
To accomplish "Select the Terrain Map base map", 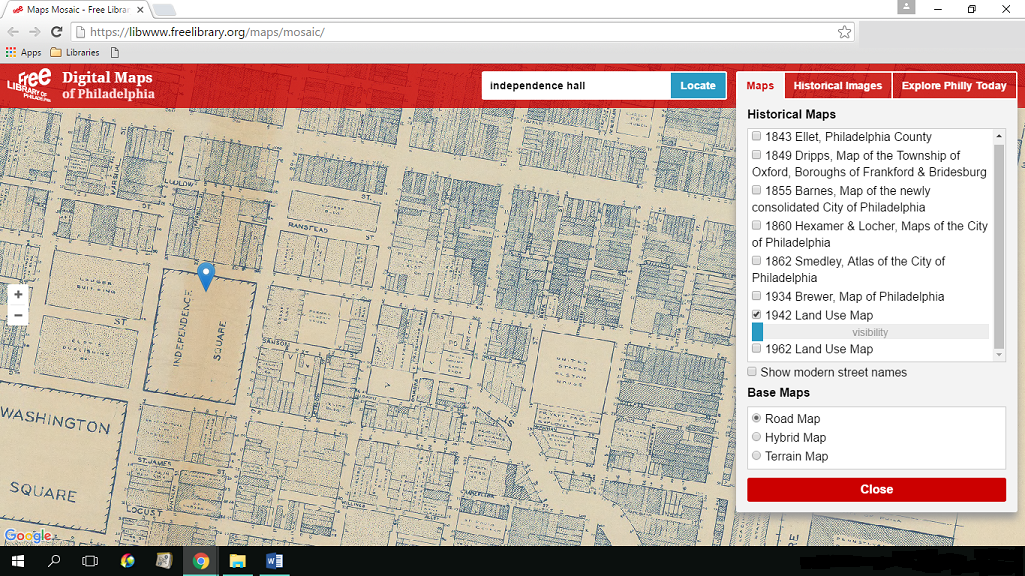I will (756, 456).
